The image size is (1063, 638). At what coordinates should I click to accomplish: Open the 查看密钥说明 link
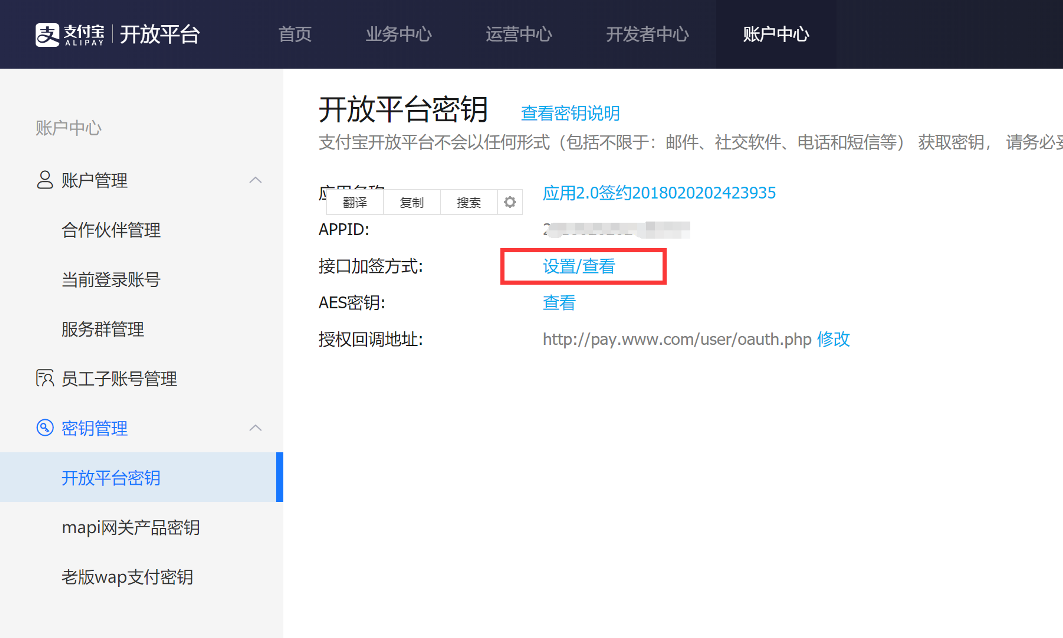click(x=570, y=113)
